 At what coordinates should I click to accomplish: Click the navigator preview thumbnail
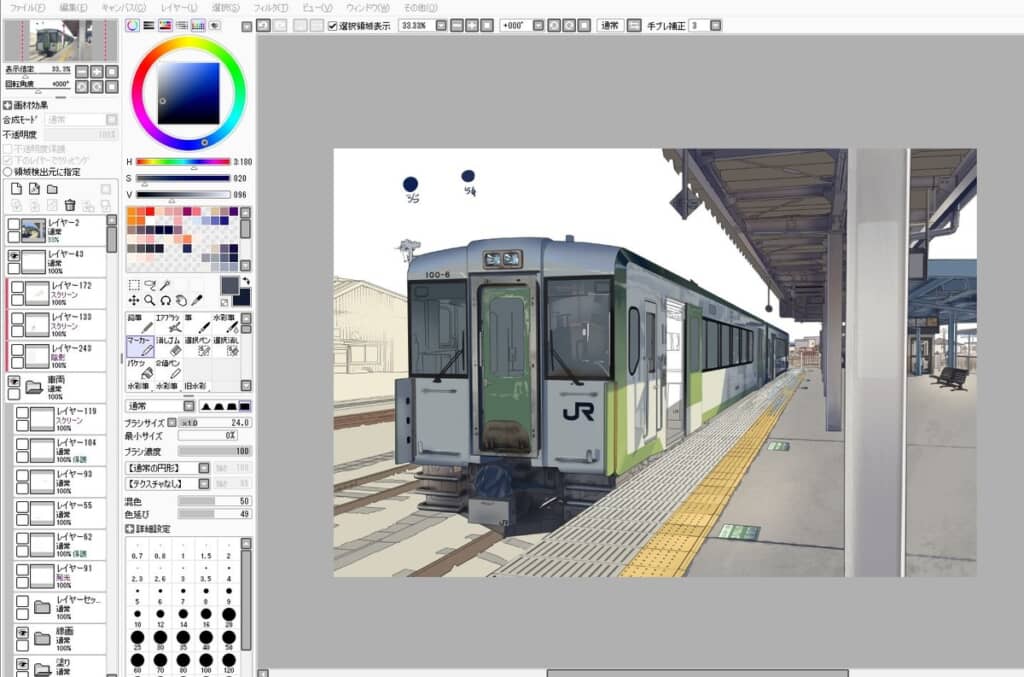pyautogui.click(x=60, y=40)
